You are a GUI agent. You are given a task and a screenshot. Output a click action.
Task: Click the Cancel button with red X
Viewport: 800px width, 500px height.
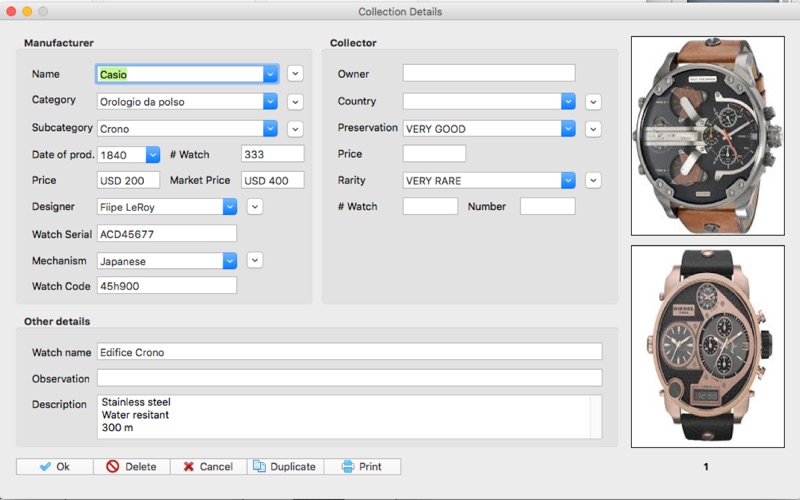coord(208,466)
